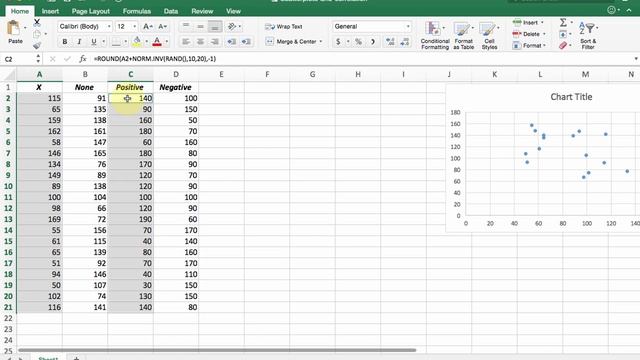Viewport: 640px width, 360px height.
Task: Click the text orientation icon
Action: (x=231, y=27)
